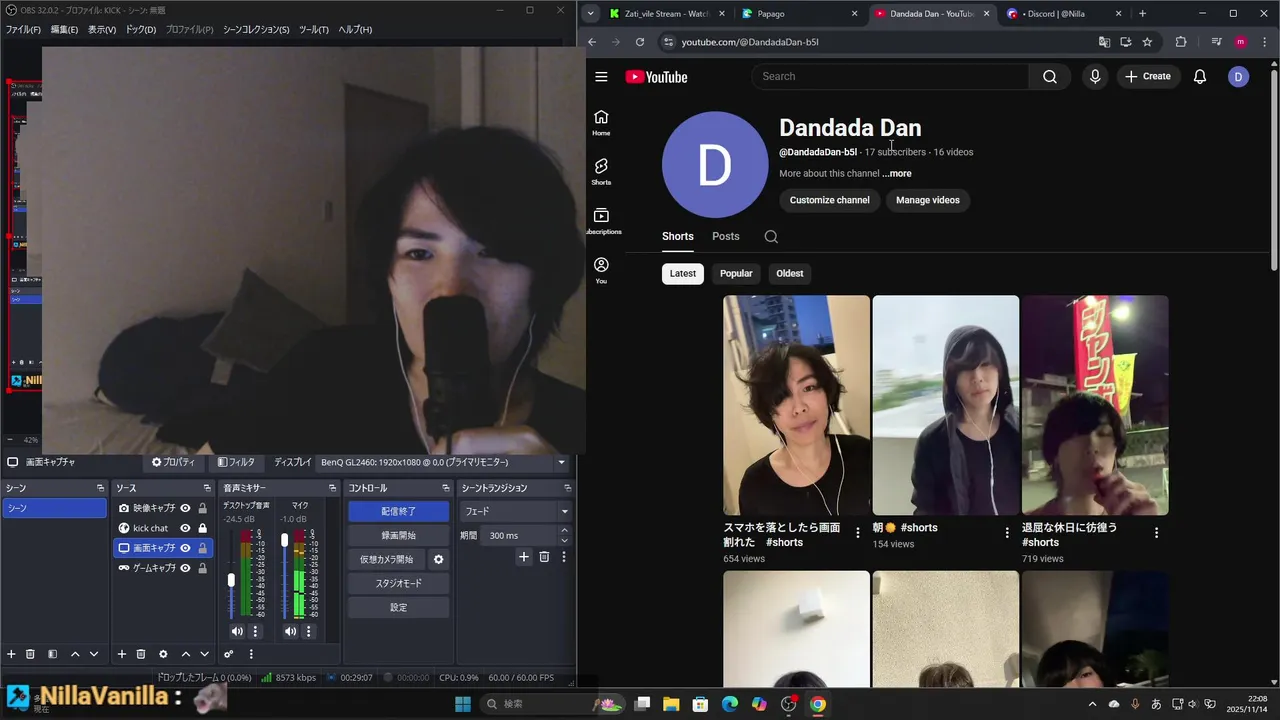Image resolution: width=1280 pixels, height=720 pixels.
Task: Go to Home in YouTube sidebar
Action: tap(601, 123)
